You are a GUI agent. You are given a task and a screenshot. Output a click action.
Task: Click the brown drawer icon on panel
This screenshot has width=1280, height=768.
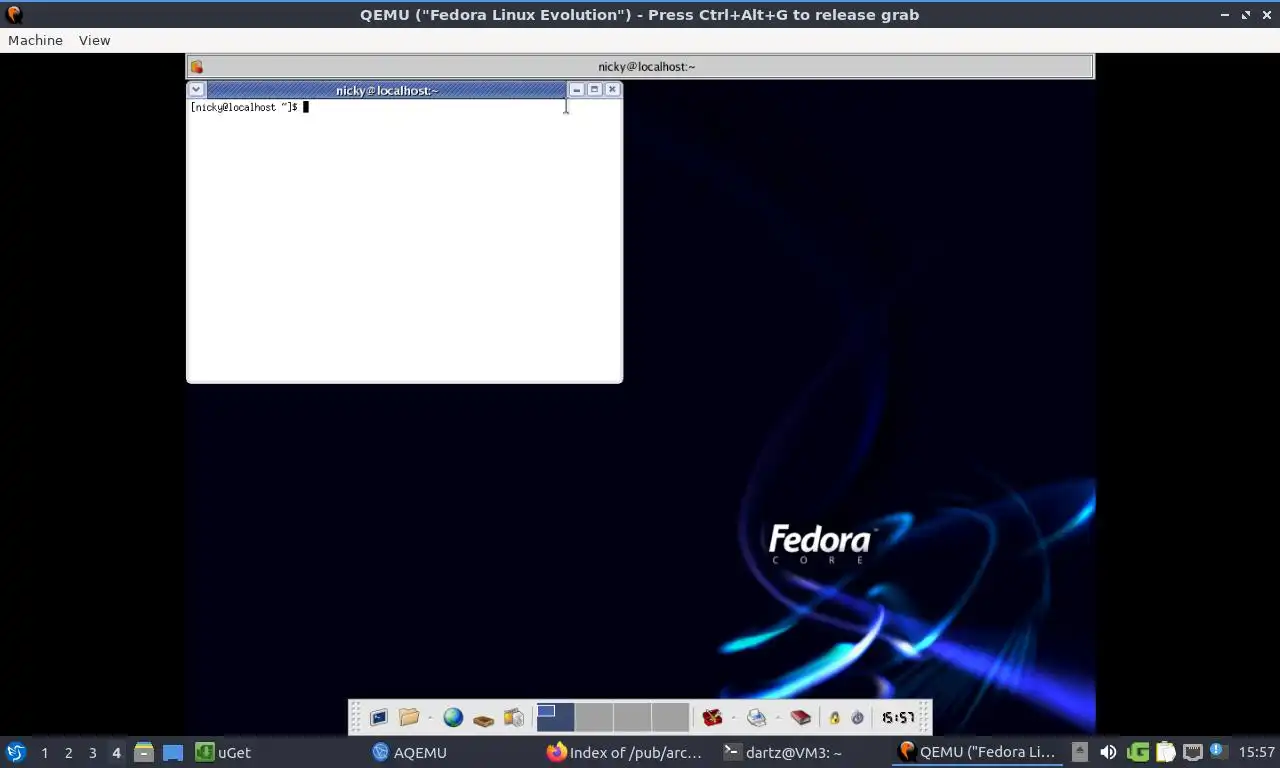pos(483,718)
